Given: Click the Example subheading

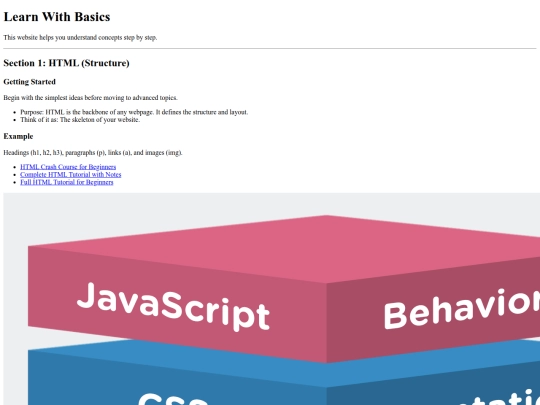Looking at the screenshot, I should point(18,136).
